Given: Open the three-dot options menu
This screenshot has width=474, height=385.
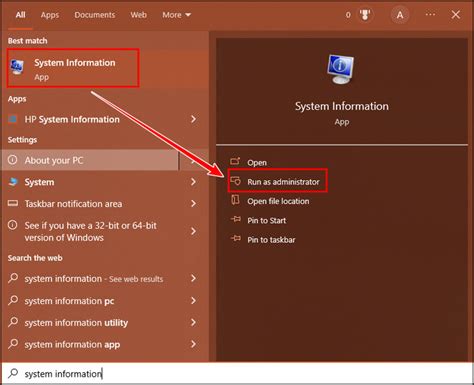Looking at the screenshot, I should [430, 15].
